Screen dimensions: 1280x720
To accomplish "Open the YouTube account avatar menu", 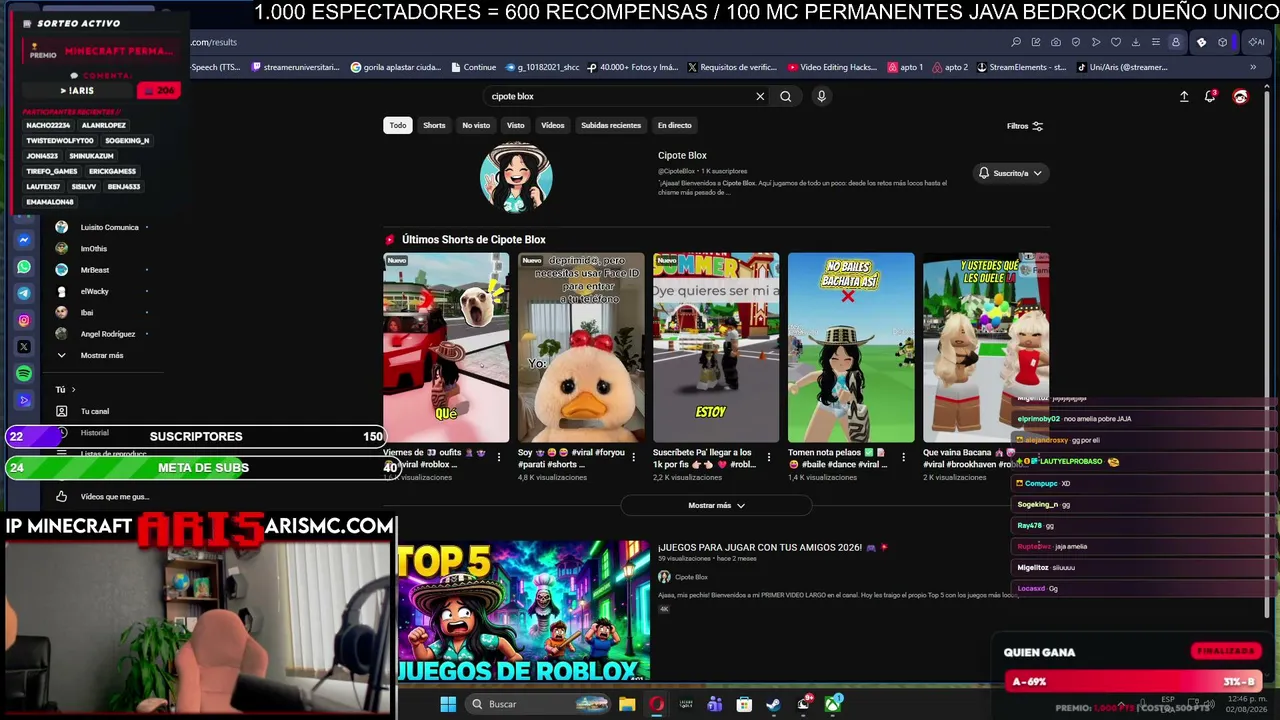I will tap(1241, 96).
